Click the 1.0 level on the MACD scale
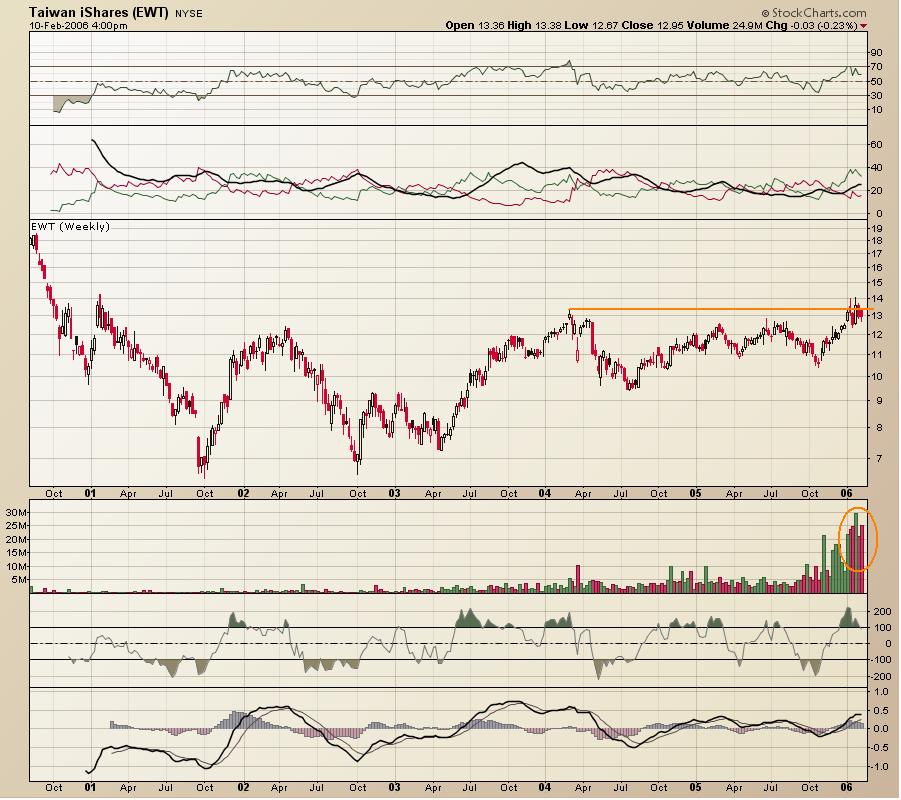Screen dimensions: 901x800 pyautogui.click(x=881, y=692)
